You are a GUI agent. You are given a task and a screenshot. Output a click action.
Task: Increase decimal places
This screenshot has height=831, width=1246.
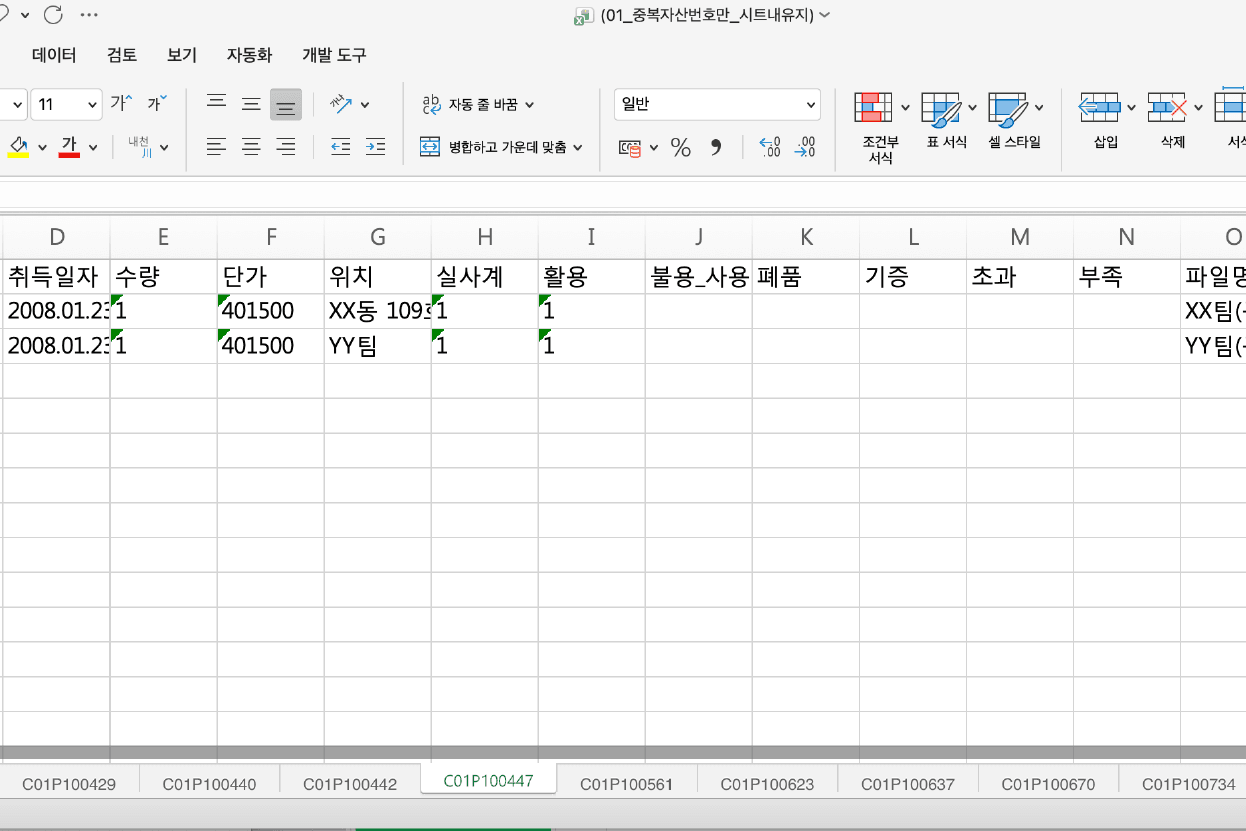tap(770, 148)
